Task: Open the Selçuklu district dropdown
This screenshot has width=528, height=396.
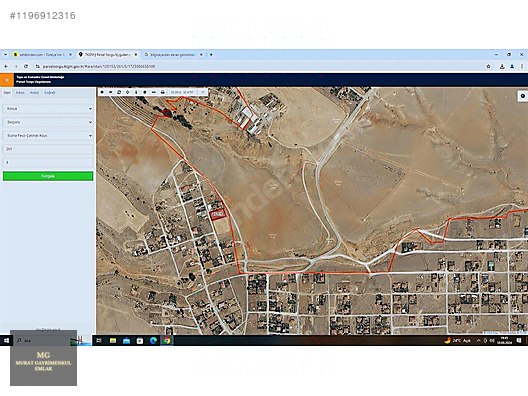Action: [48, 122]
